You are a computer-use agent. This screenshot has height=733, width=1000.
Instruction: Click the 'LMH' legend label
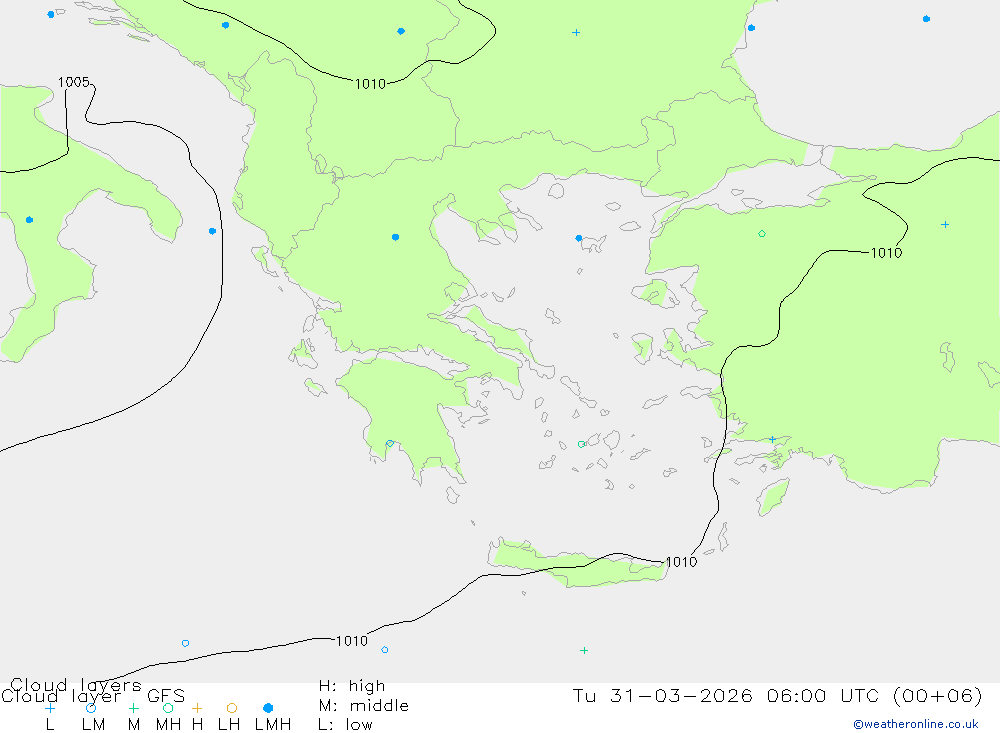click(x=273, y=725)
